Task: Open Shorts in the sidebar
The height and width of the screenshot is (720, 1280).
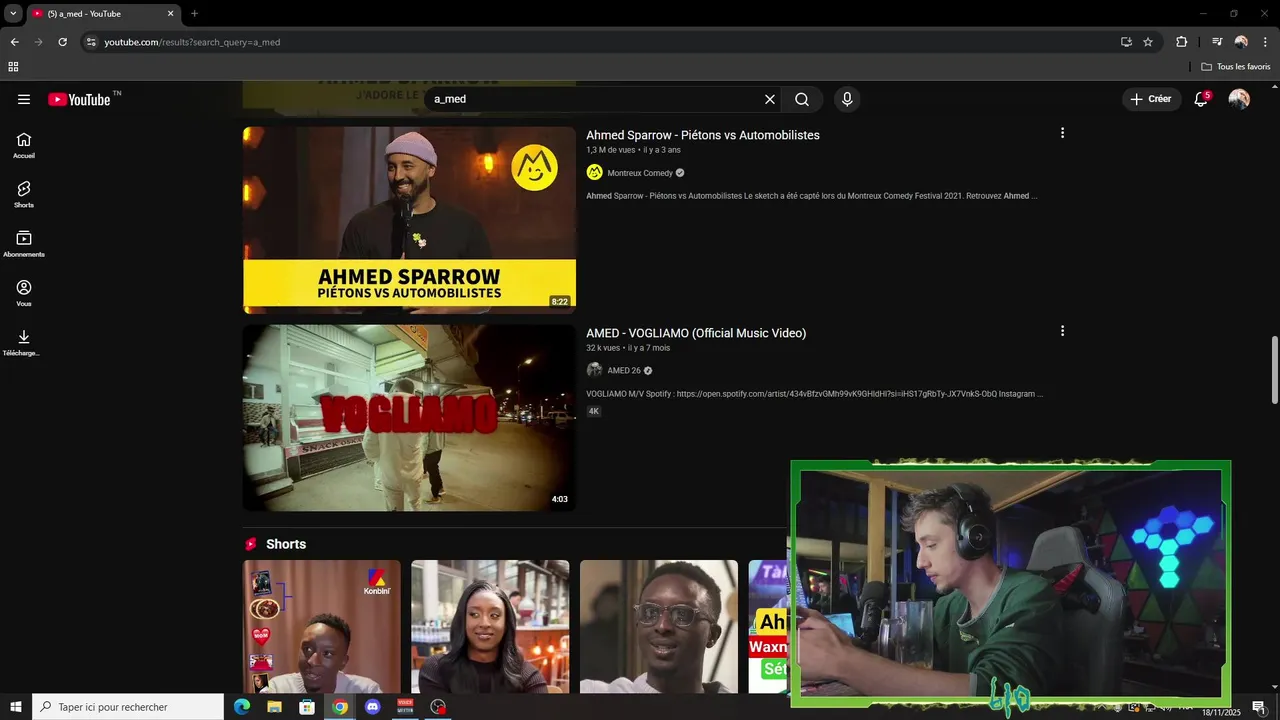Action: point(24,195)
